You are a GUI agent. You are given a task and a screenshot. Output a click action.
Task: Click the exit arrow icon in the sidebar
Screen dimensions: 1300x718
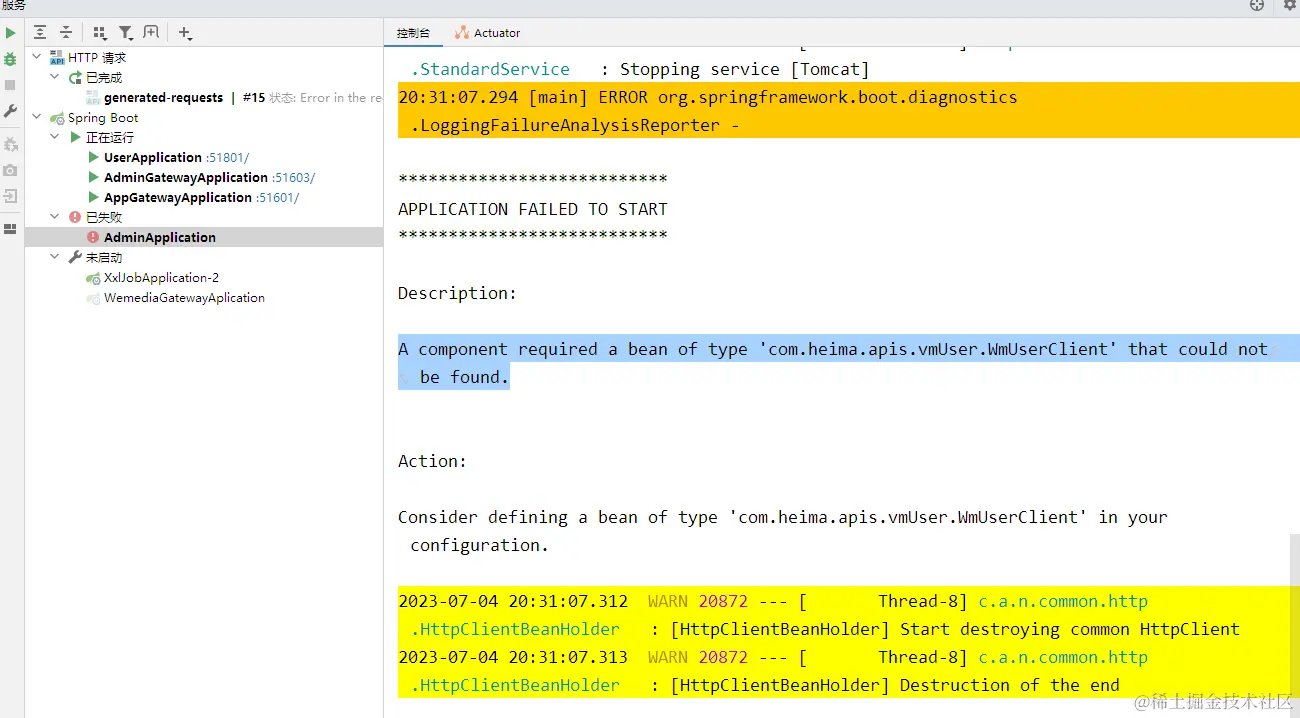(11, 196)
